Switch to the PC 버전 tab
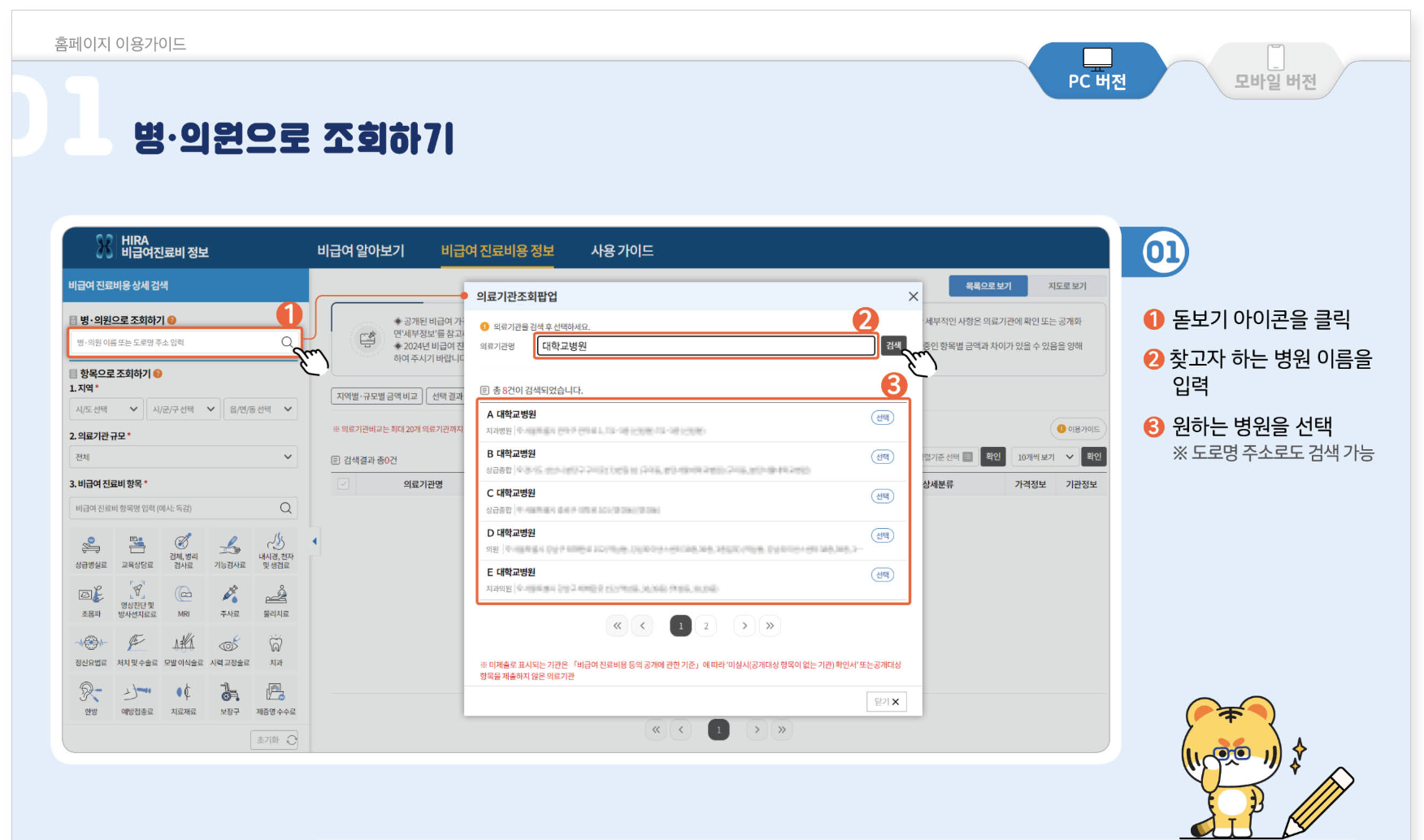The height and width of the screenshot is (840, 1424). 1097,71
